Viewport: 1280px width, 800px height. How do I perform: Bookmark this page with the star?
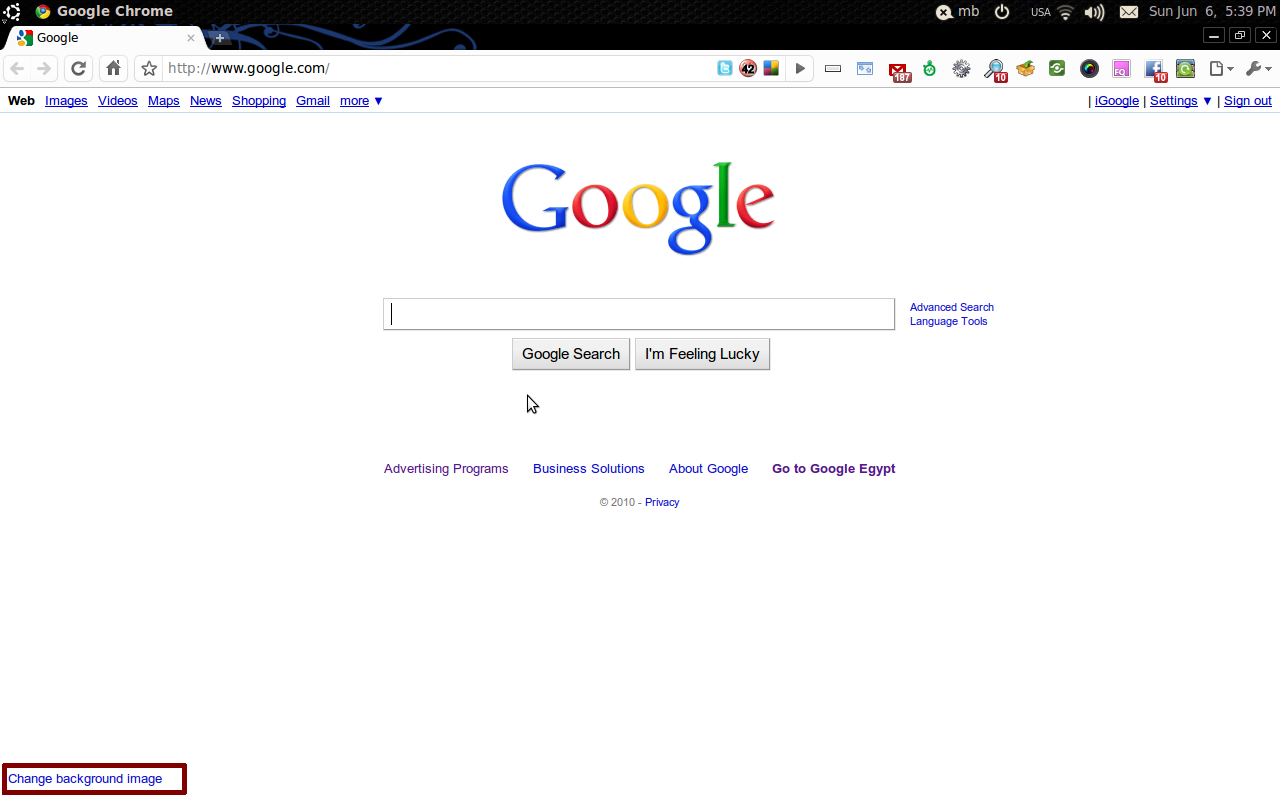tap(149, 69)
